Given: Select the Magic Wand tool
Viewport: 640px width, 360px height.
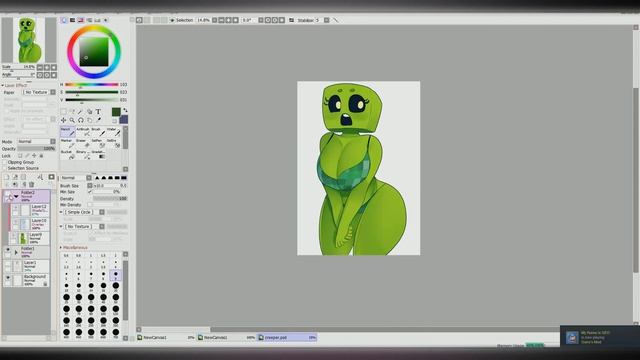Looking at the screenshot, I should pyautogui.click(x=81, y=111).
